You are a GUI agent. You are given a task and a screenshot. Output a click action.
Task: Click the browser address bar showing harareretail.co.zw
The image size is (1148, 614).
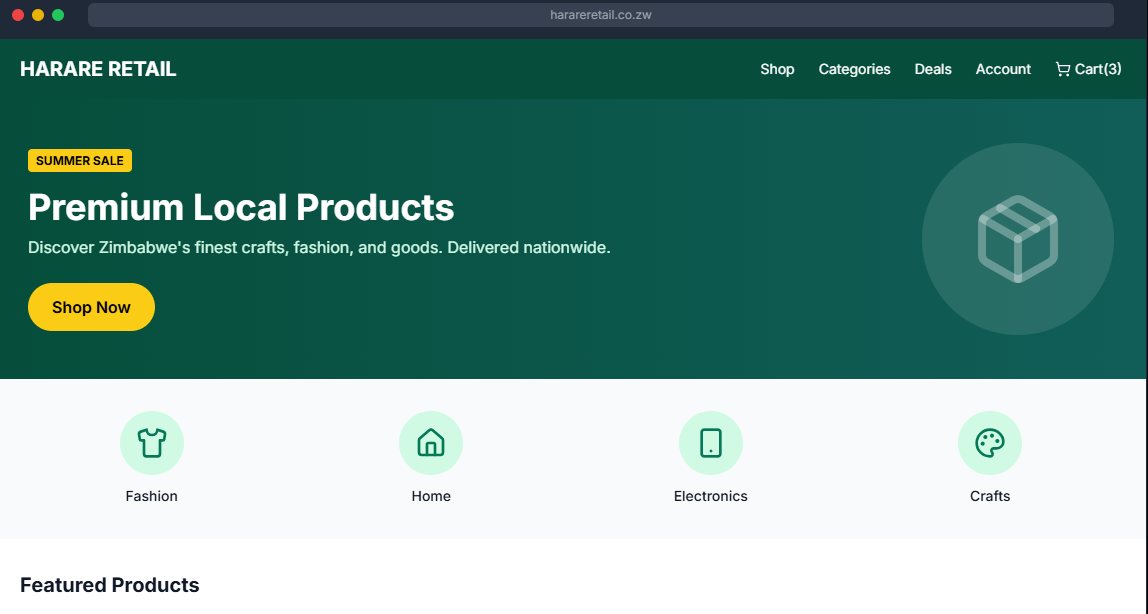600,14
